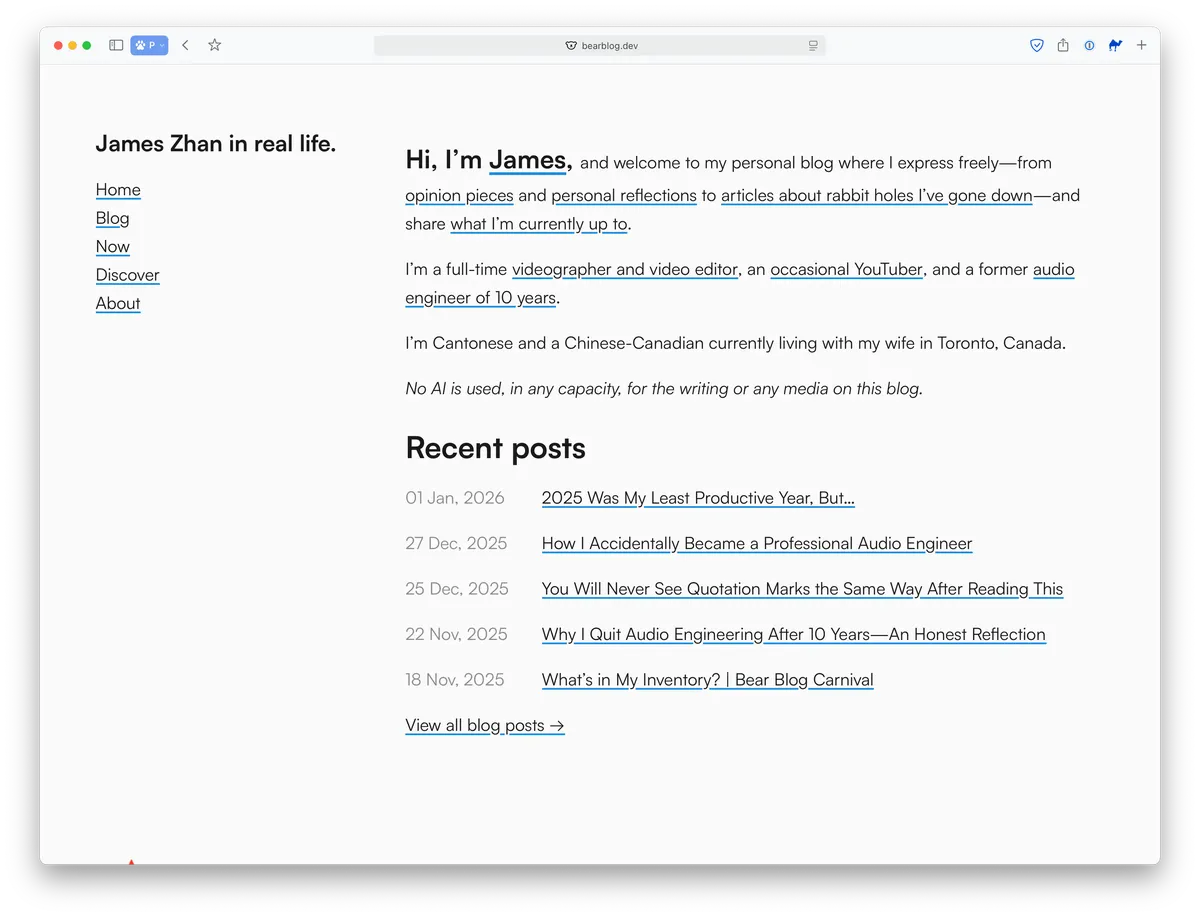Click the reader view icon in address bar
Image resolution: width=1200 pixels, height=917 pixels.
[812, 45]
